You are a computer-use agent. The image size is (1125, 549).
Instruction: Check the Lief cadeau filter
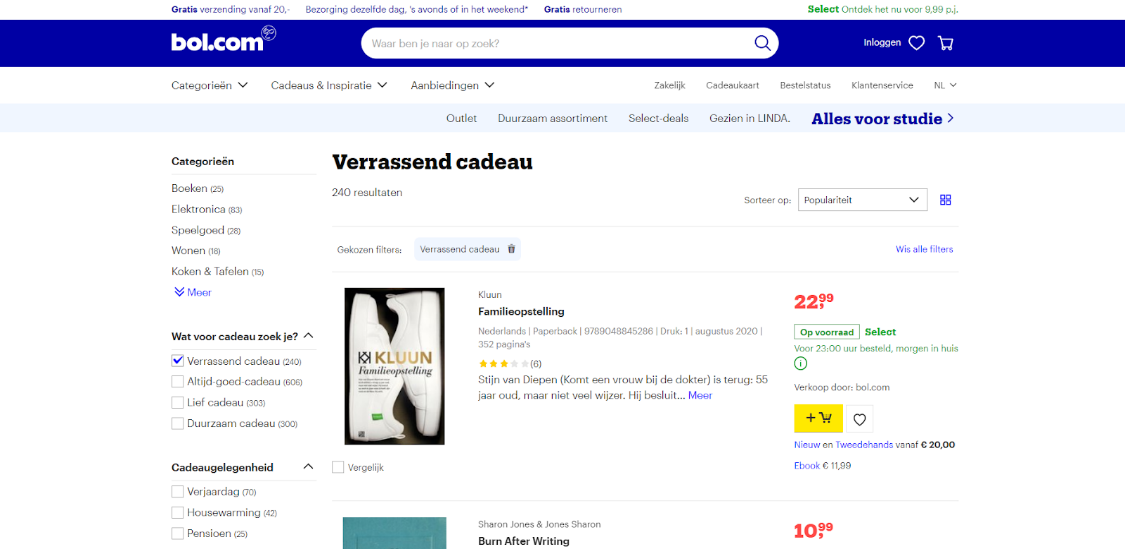pyautogui.click(x=178, y=403)
